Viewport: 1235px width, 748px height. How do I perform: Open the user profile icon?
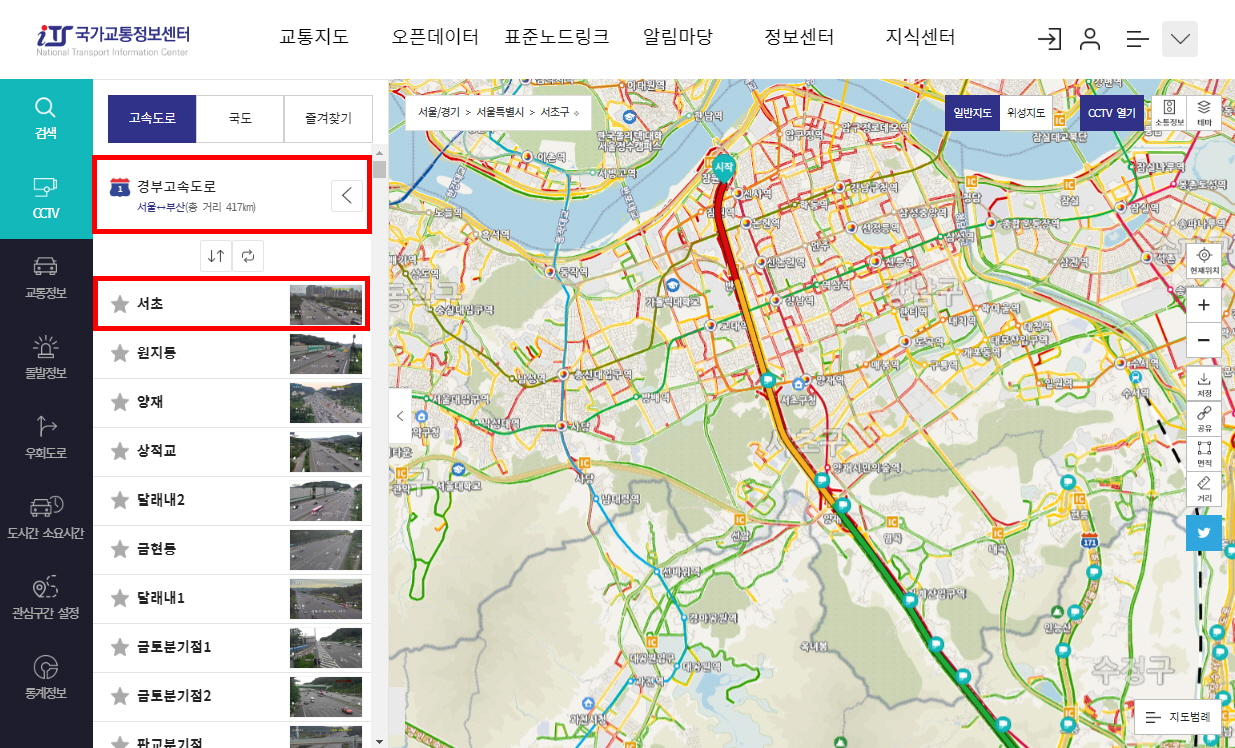click(1090, 39)
